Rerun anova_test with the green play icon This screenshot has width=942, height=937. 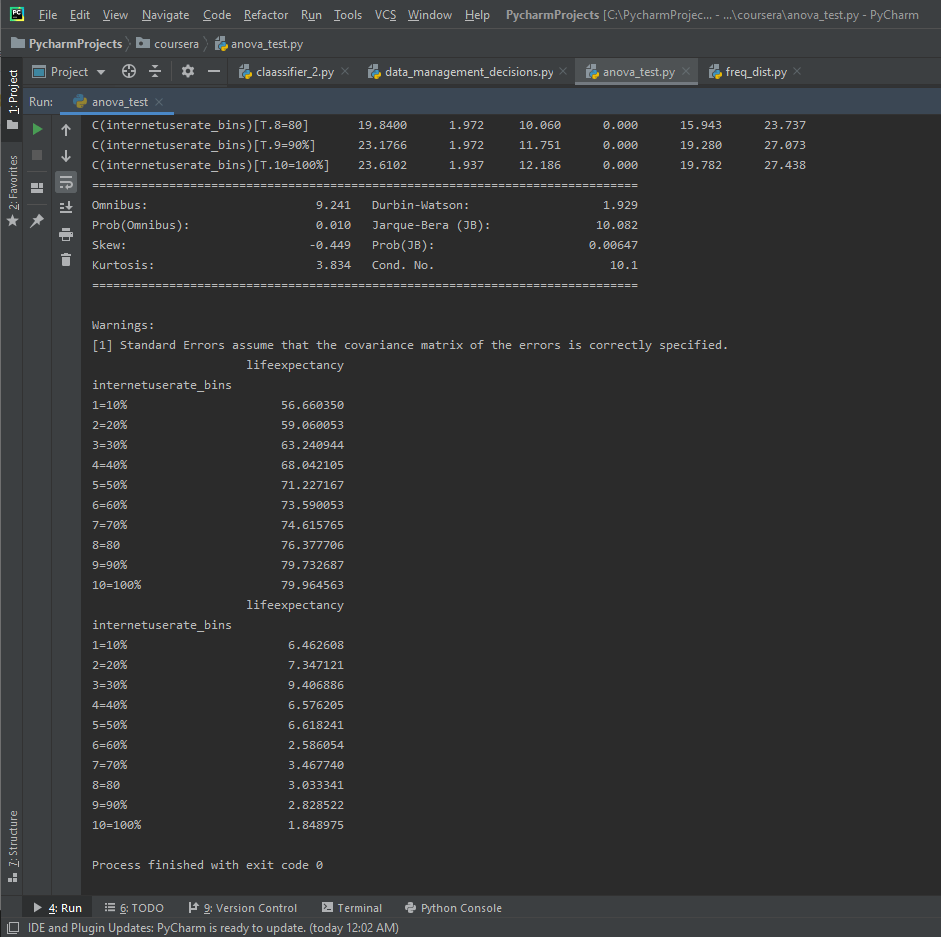coord(37,129)
